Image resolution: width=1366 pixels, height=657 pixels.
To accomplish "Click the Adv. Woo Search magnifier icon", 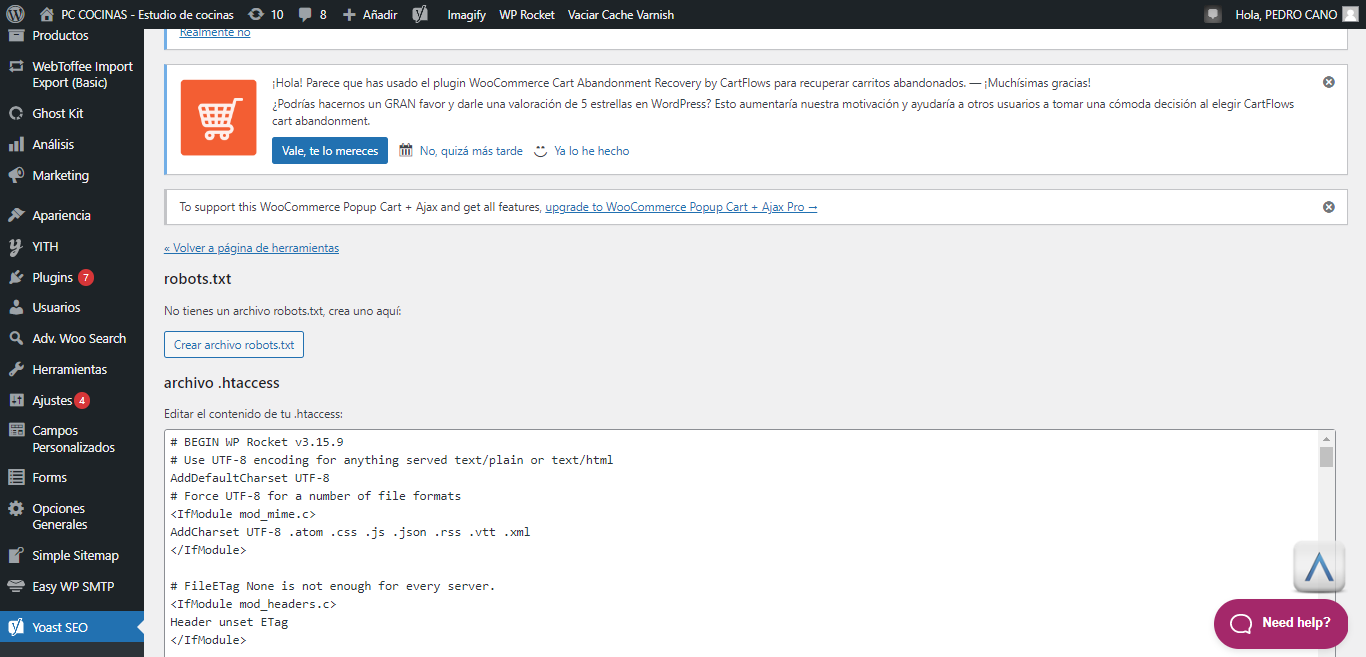I will click(x=16, y=338).
